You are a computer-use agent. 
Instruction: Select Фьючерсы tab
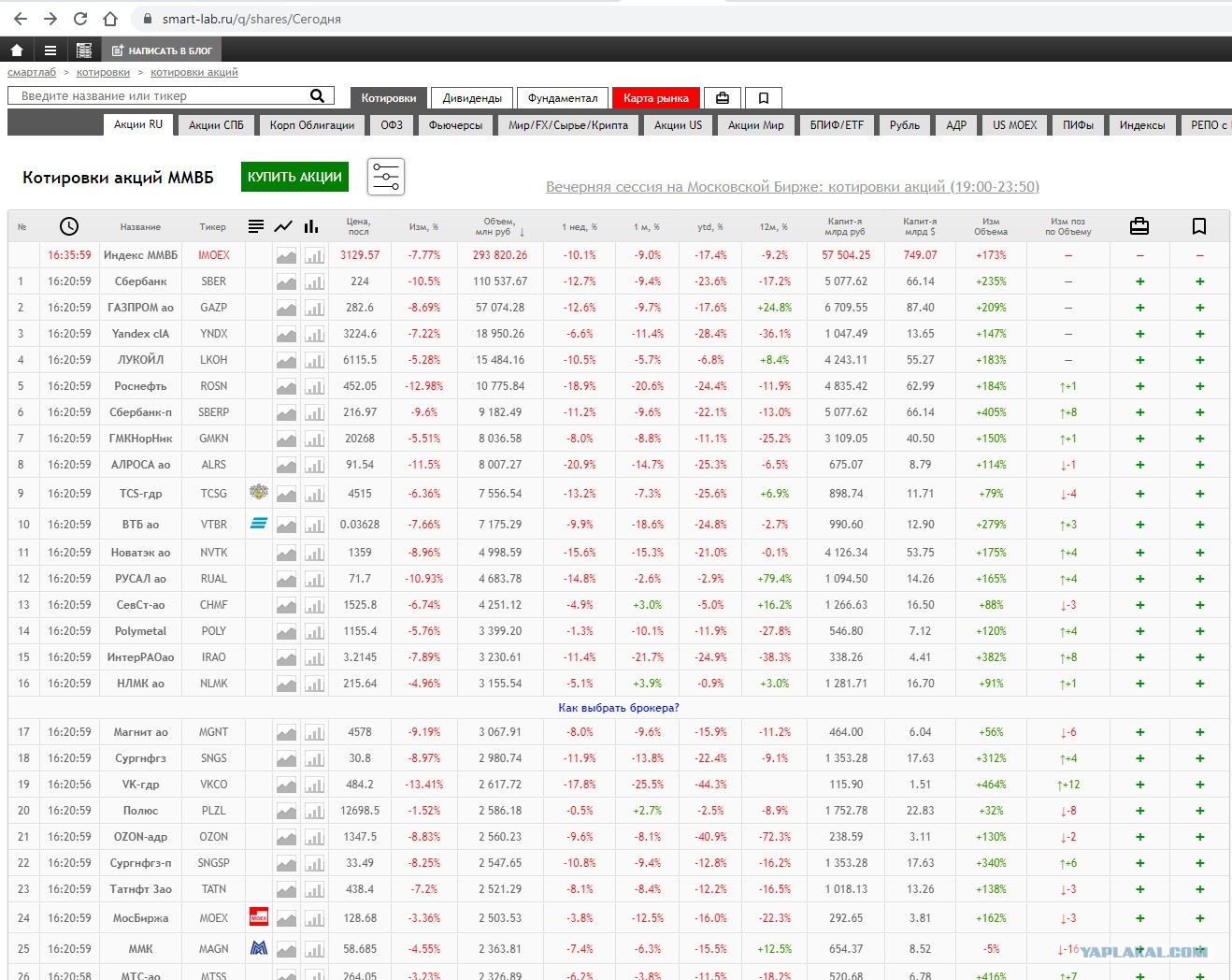pyautogui.click(x=456, y=124)
